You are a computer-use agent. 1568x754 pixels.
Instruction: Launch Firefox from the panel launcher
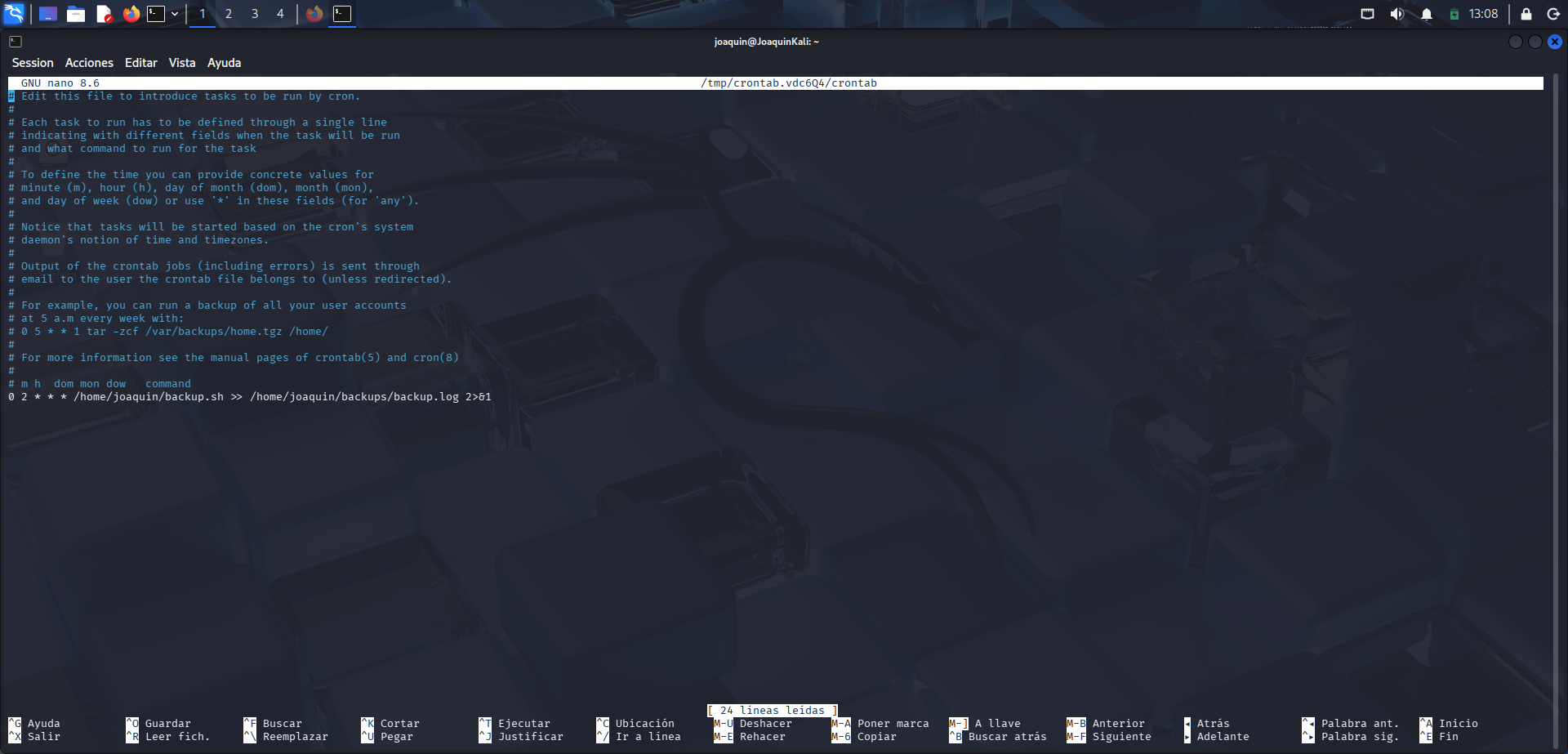[x=131, y=14]
